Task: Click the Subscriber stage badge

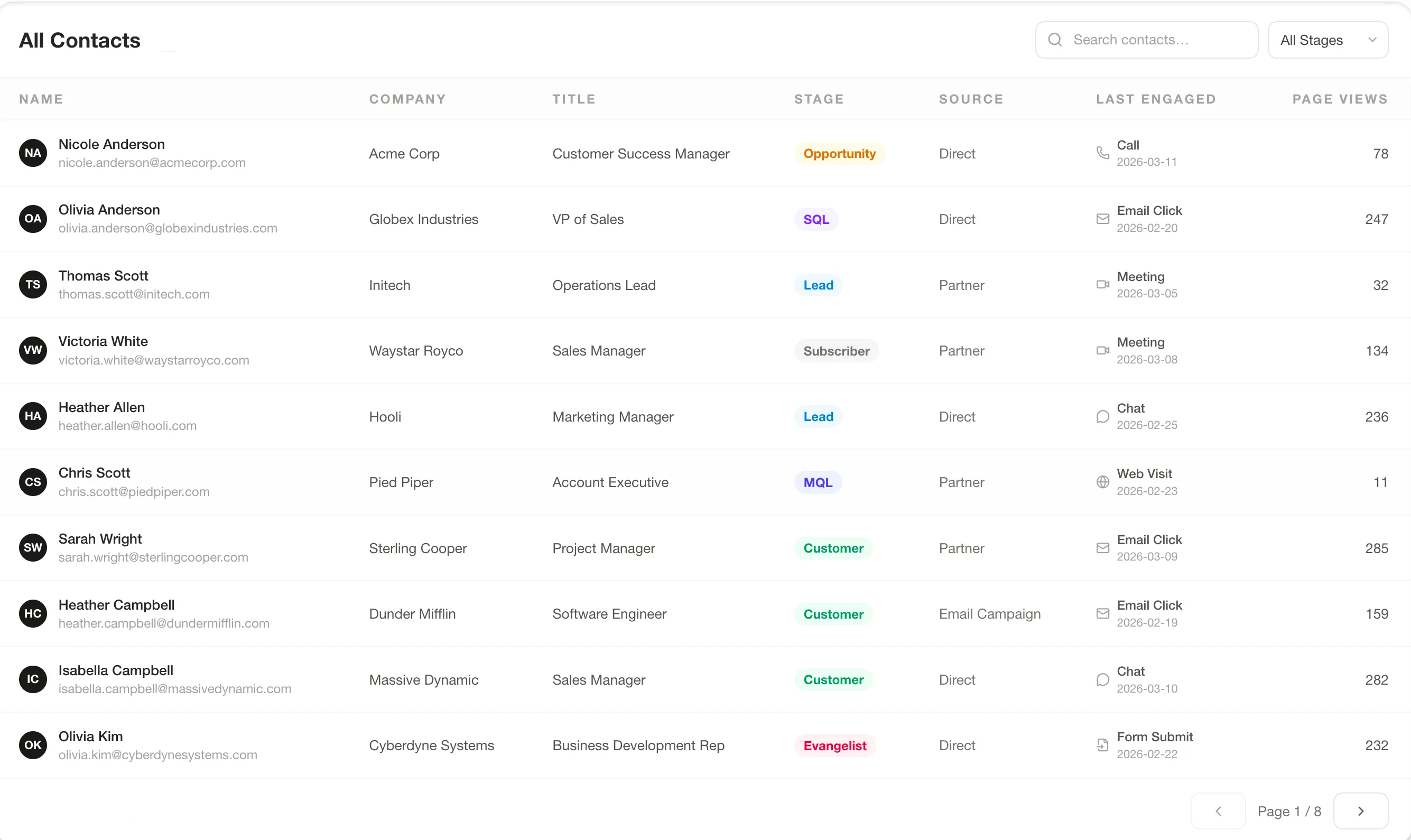Action: (836, 351)
